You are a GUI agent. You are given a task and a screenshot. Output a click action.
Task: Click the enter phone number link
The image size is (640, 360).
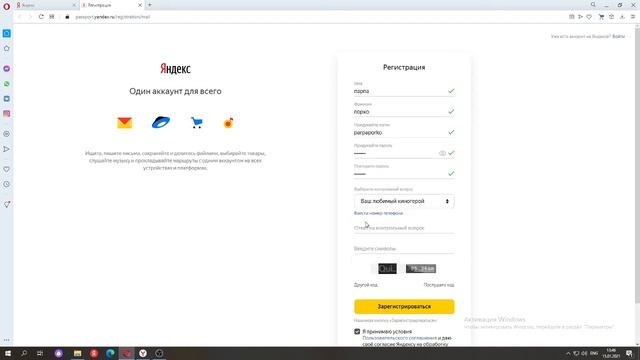coord(378,213)
